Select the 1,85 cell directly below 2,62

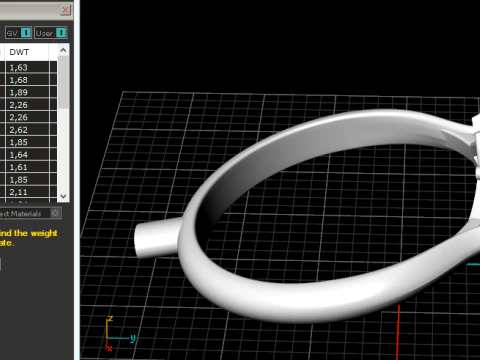(27, 142)
